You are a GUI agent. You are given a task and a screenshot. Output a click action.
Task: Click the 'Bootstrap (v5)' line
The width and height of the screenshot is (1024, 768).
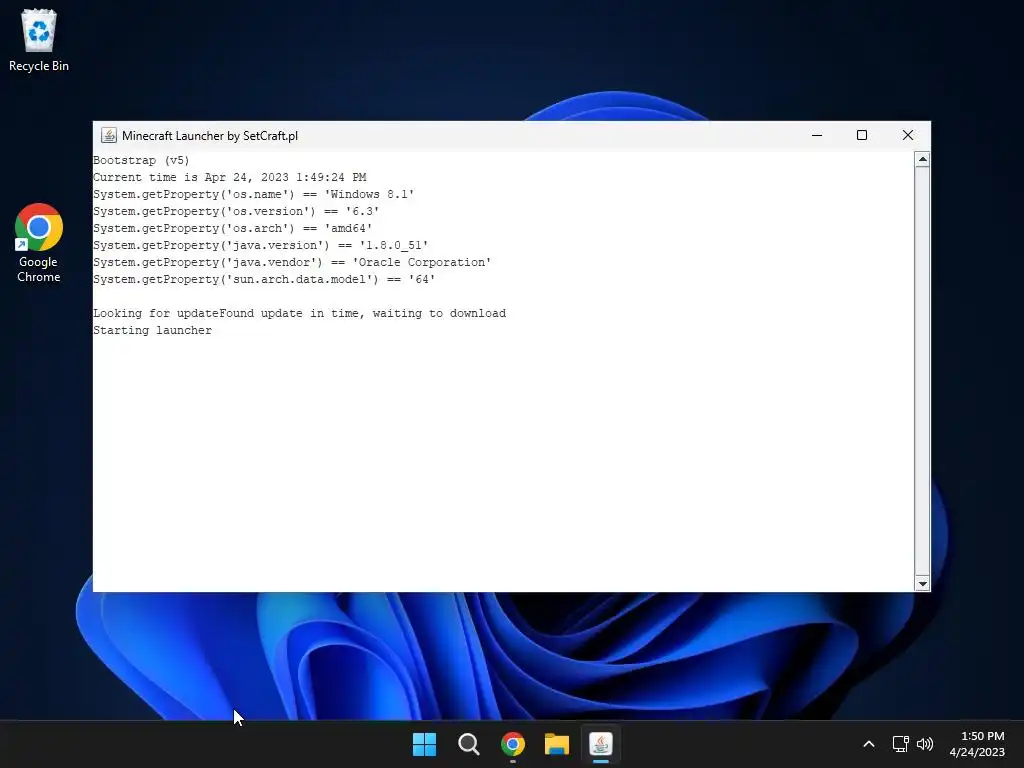point(141,161)
